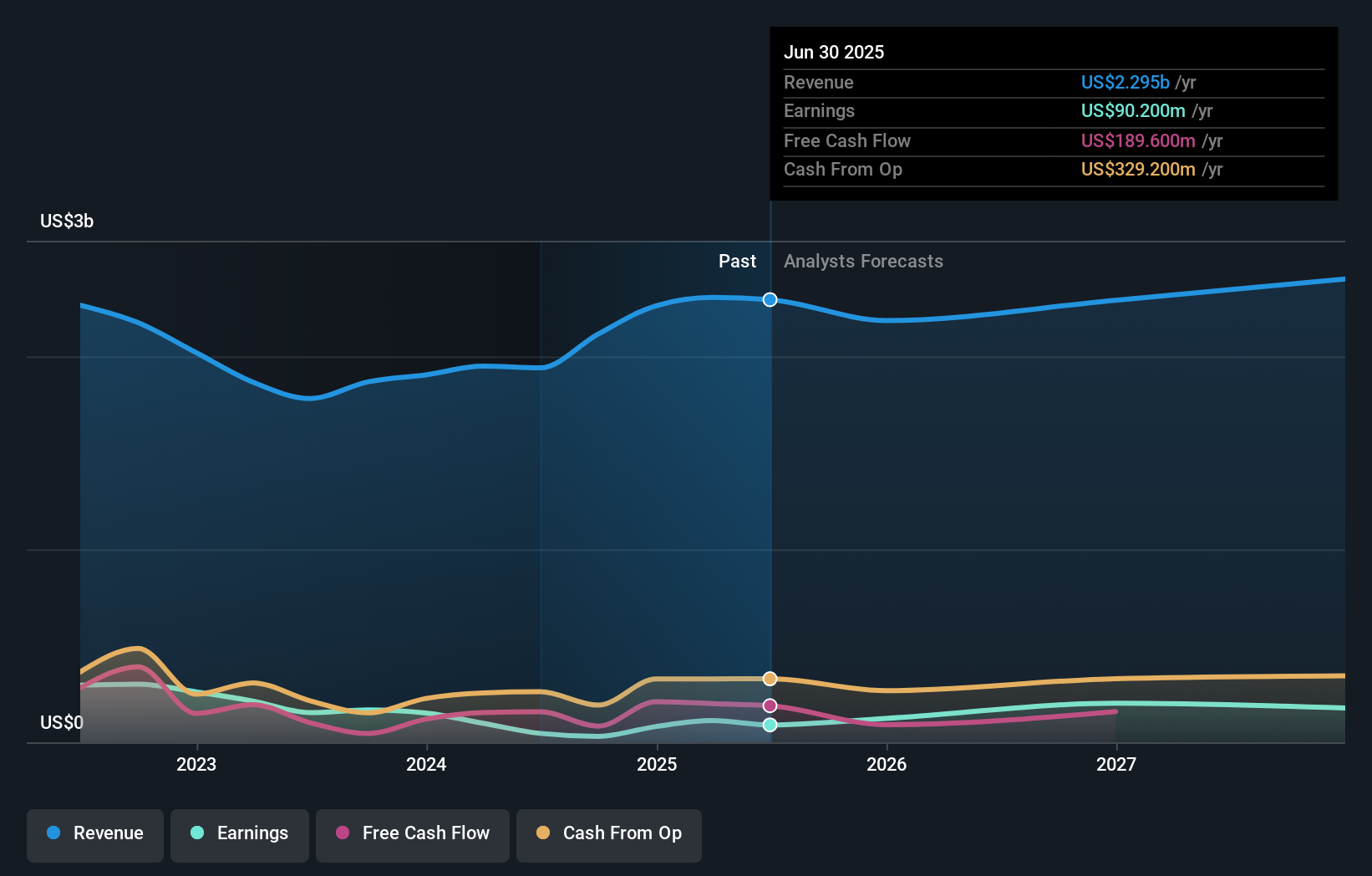
Task: Select the pink Free Cash Flow chart marker
Action: [770, 705]
